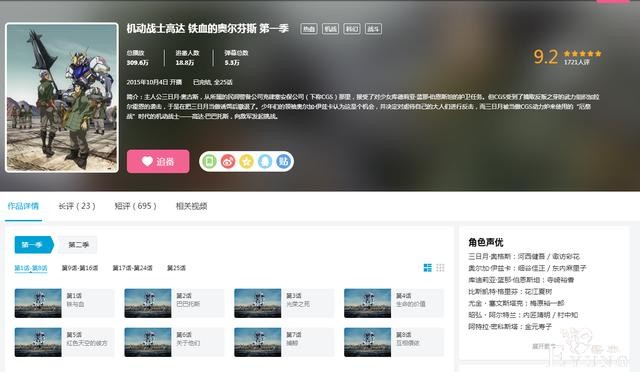Image resolution: width=640 pixels, height=372 pixels.
Task: Open the 第1话 episode thumbnail
Action: tap(38, 303)
